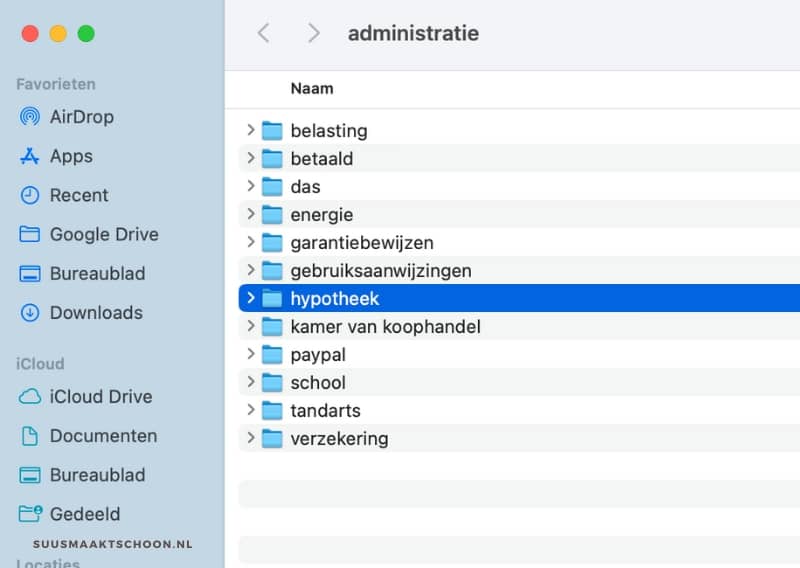Open the Google Drive sidebar folder
The width and height of the screenshot is (800, 568).
(103, 234)
